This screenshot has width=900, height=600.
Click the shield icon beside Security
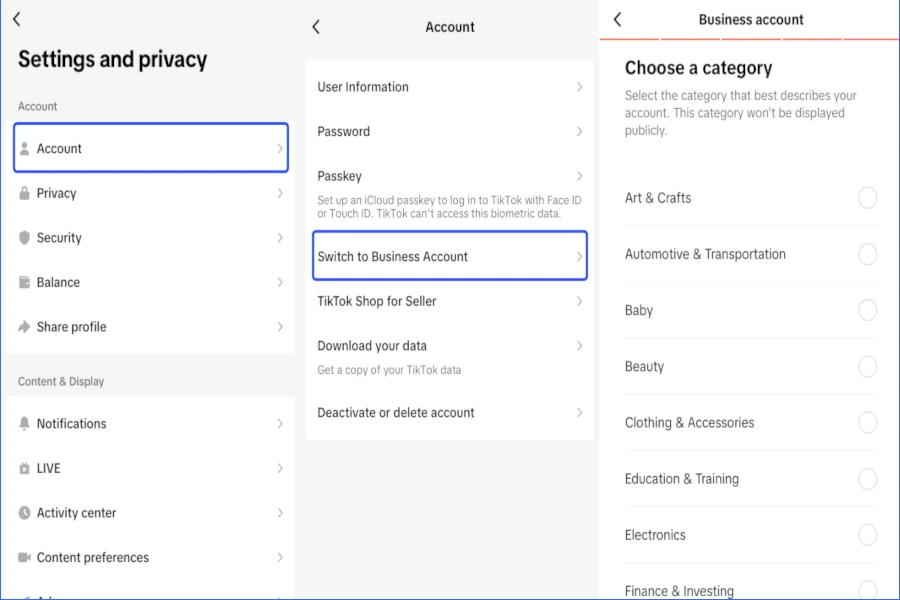(24, 238)
